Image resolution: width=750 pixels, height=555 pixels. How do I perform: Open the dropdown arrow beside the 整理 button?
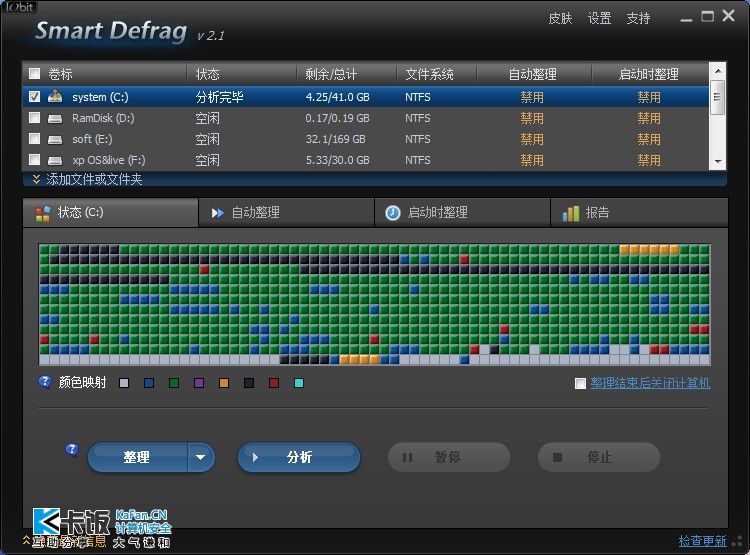[x=200, y=457]
